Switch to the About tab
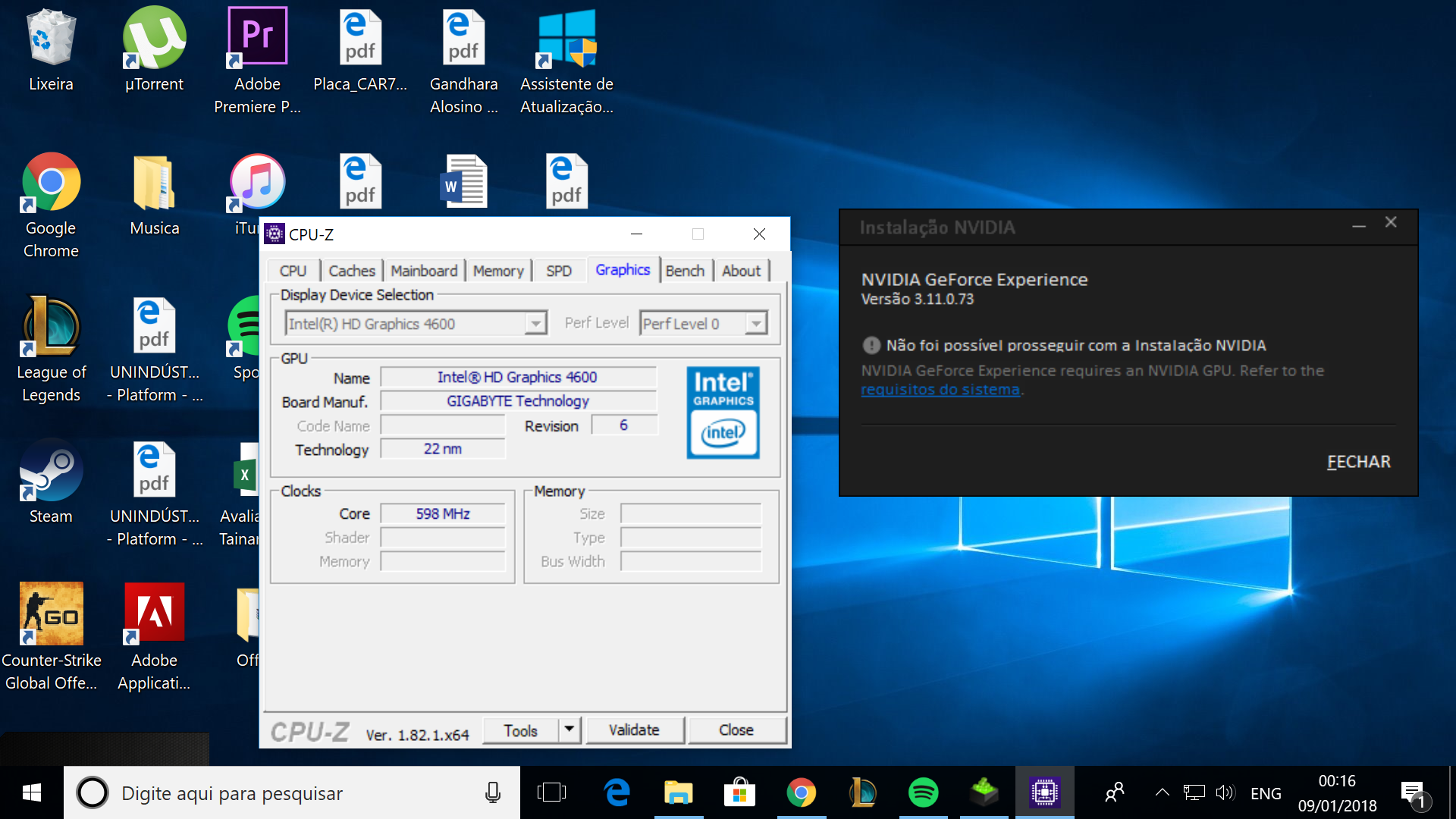The width and height of the screenshot is (1456, 819). point(741,271)
